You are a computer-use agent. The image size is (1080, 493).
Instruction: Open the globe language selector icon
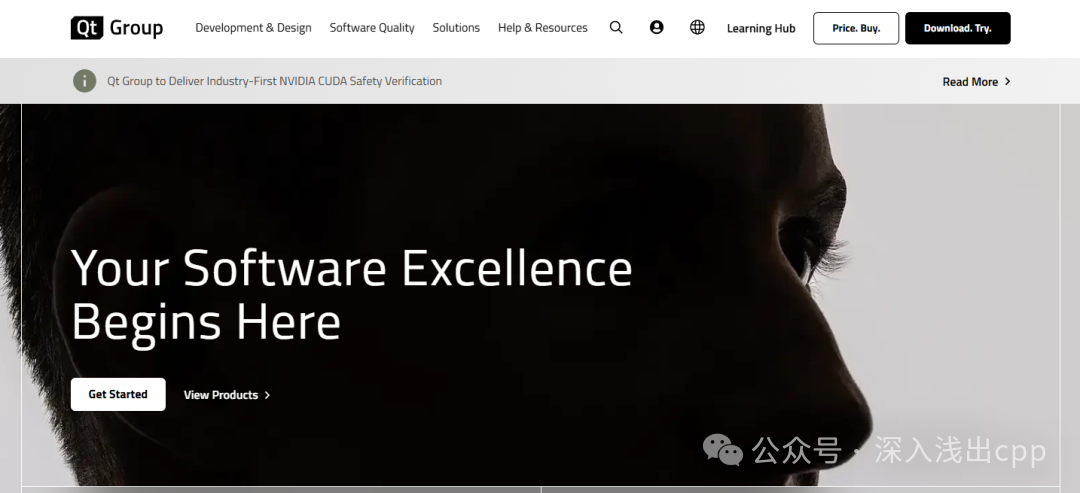click(x=697, y=28)
